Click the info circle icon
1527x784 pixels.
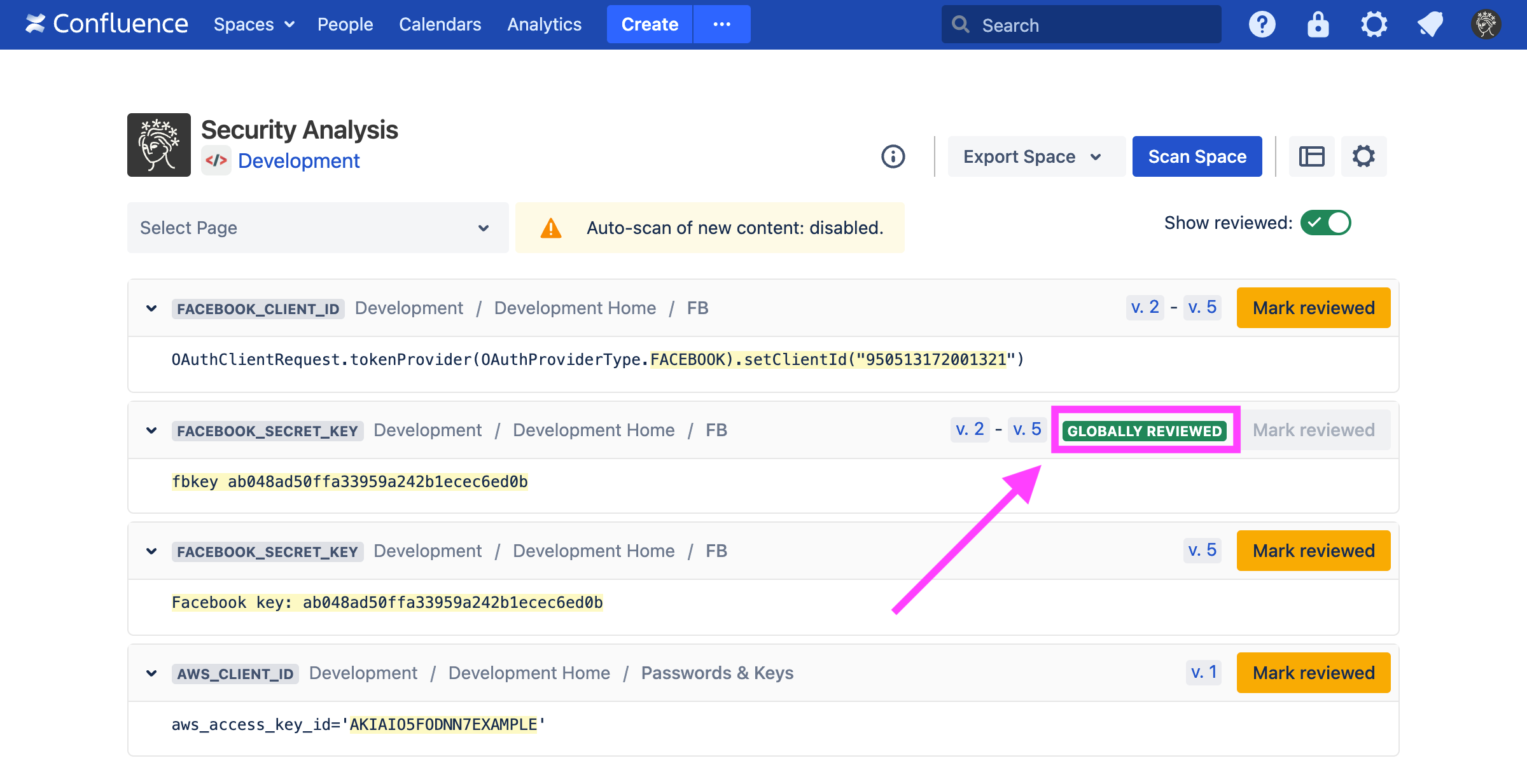[893, 156]
